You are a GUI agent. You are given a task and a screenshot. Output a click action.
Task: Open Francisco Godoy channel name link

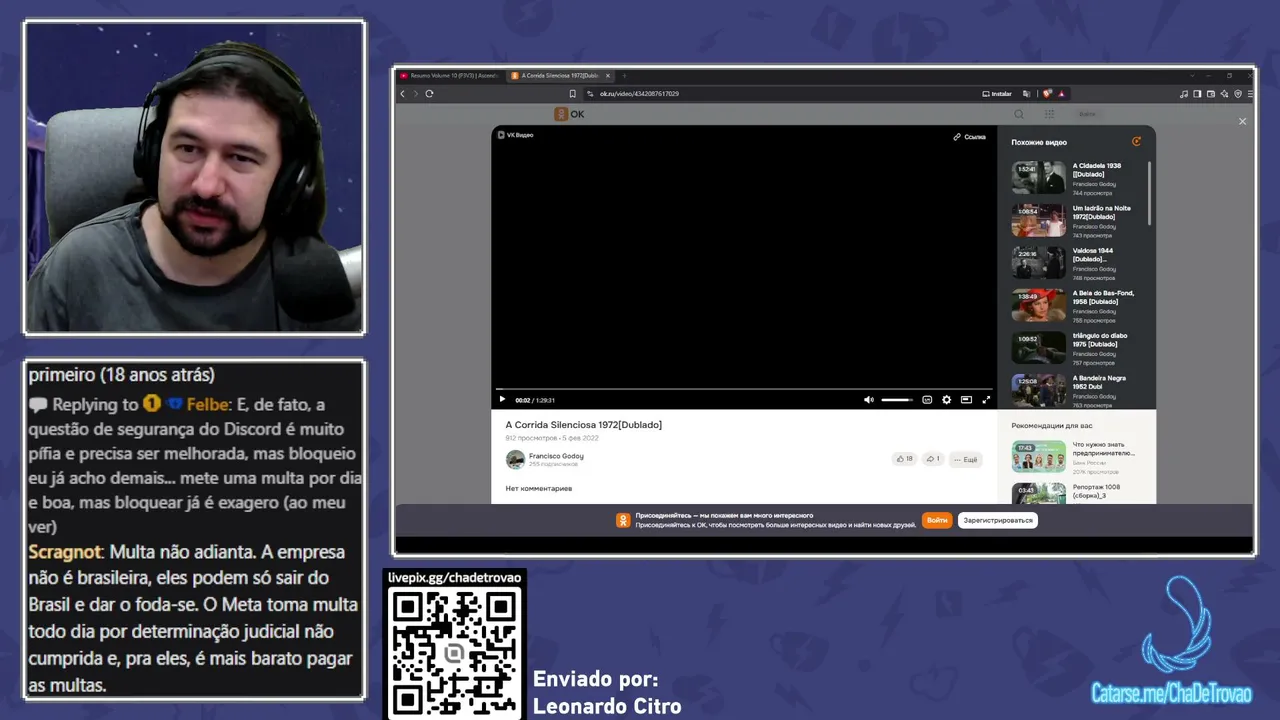[556, 456]
